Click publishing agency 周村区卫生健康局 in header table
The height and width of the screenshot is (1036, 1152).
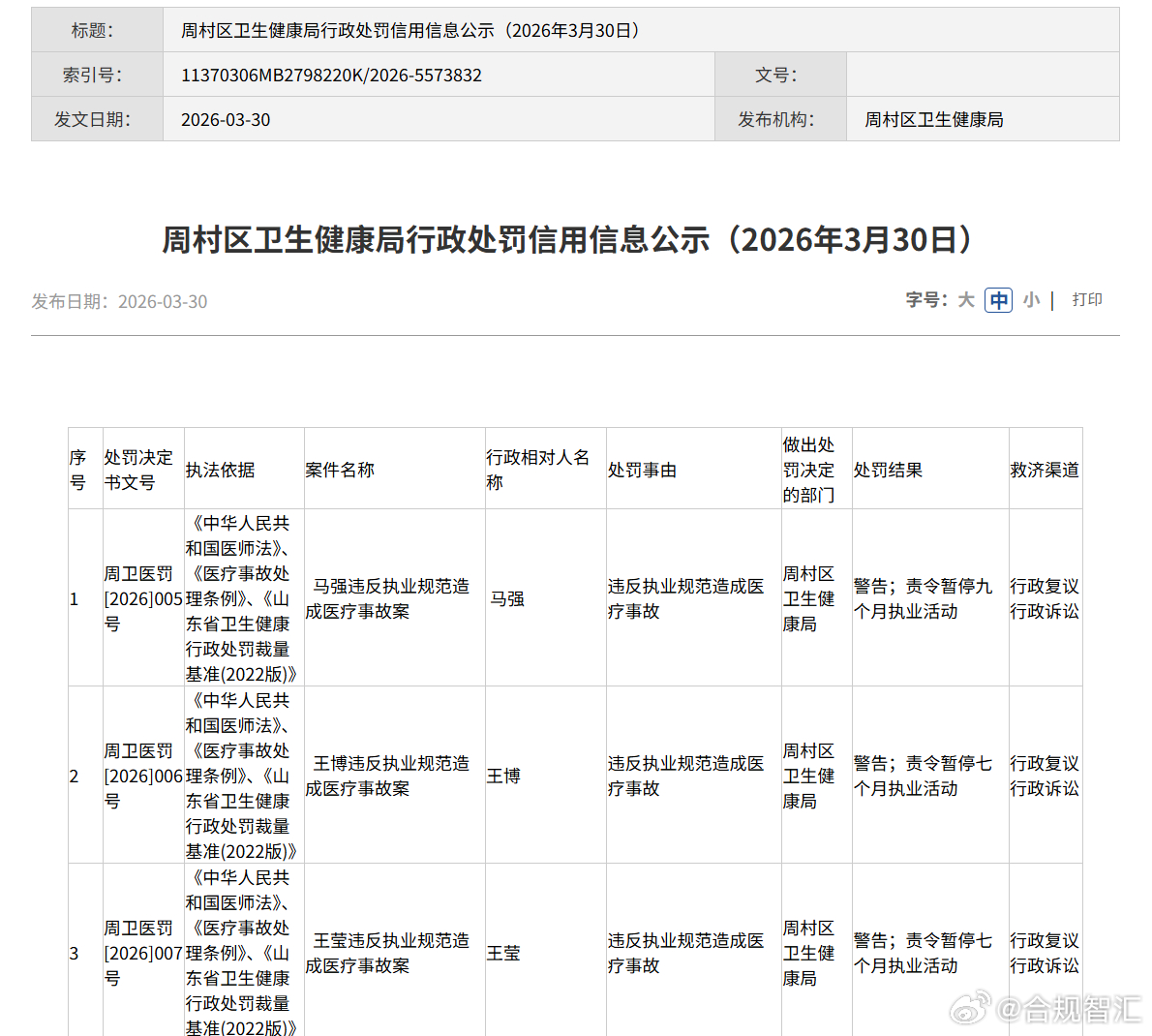(934, 120)
